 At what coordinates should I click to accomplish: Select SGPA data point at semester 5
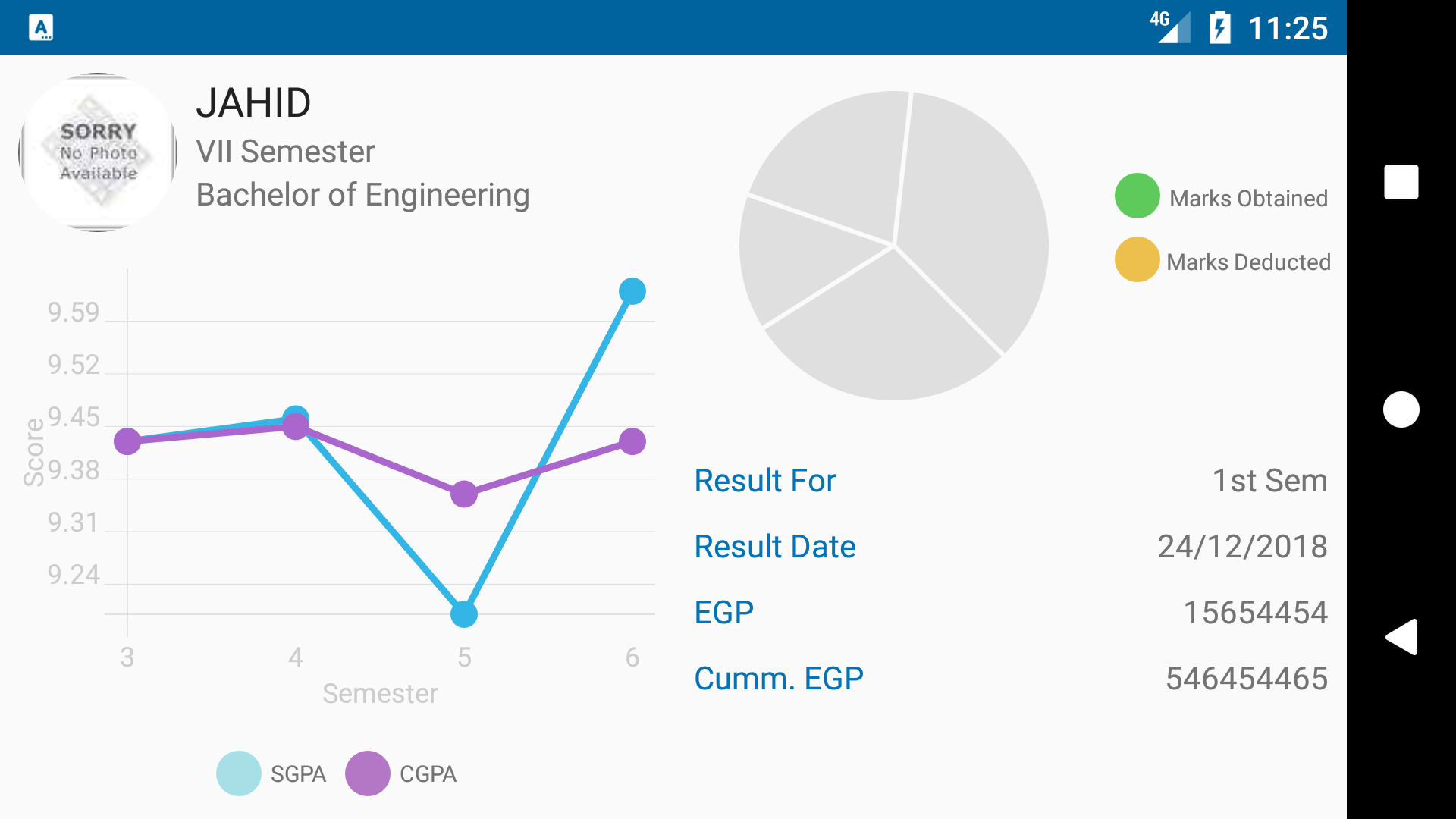[464, 614]
